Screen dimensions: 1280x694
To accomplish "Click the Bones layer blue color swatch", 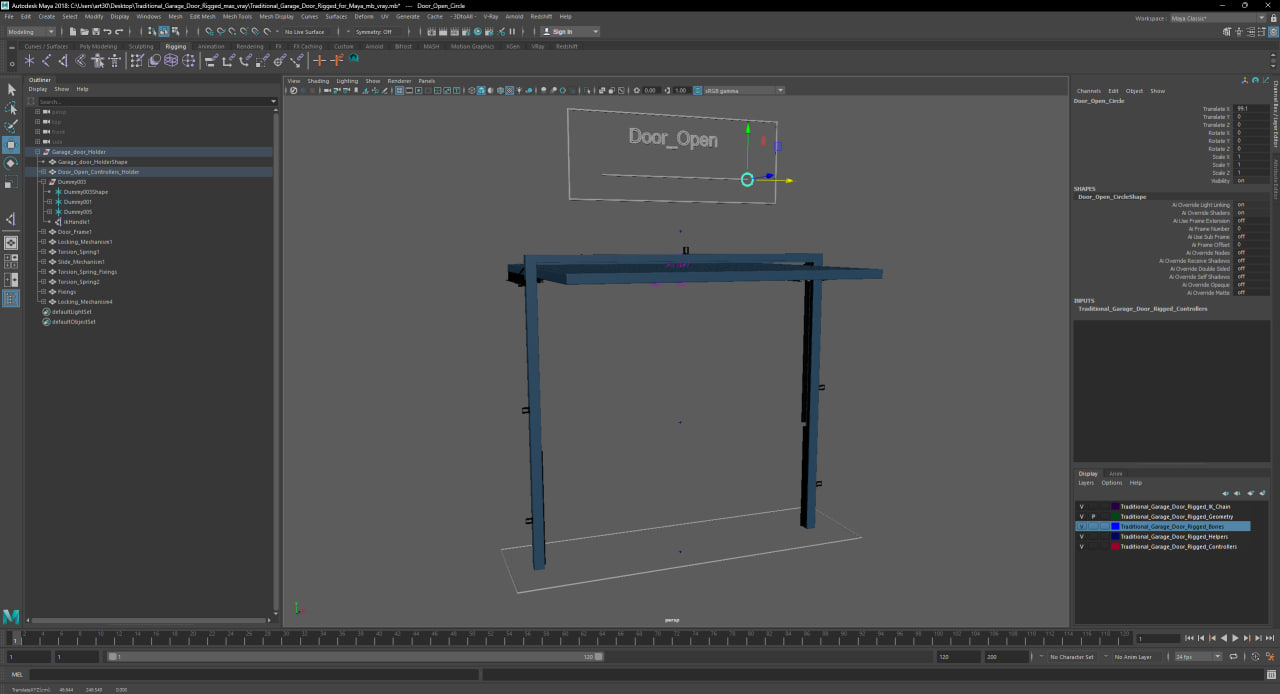I will (x=1115, y=527).
